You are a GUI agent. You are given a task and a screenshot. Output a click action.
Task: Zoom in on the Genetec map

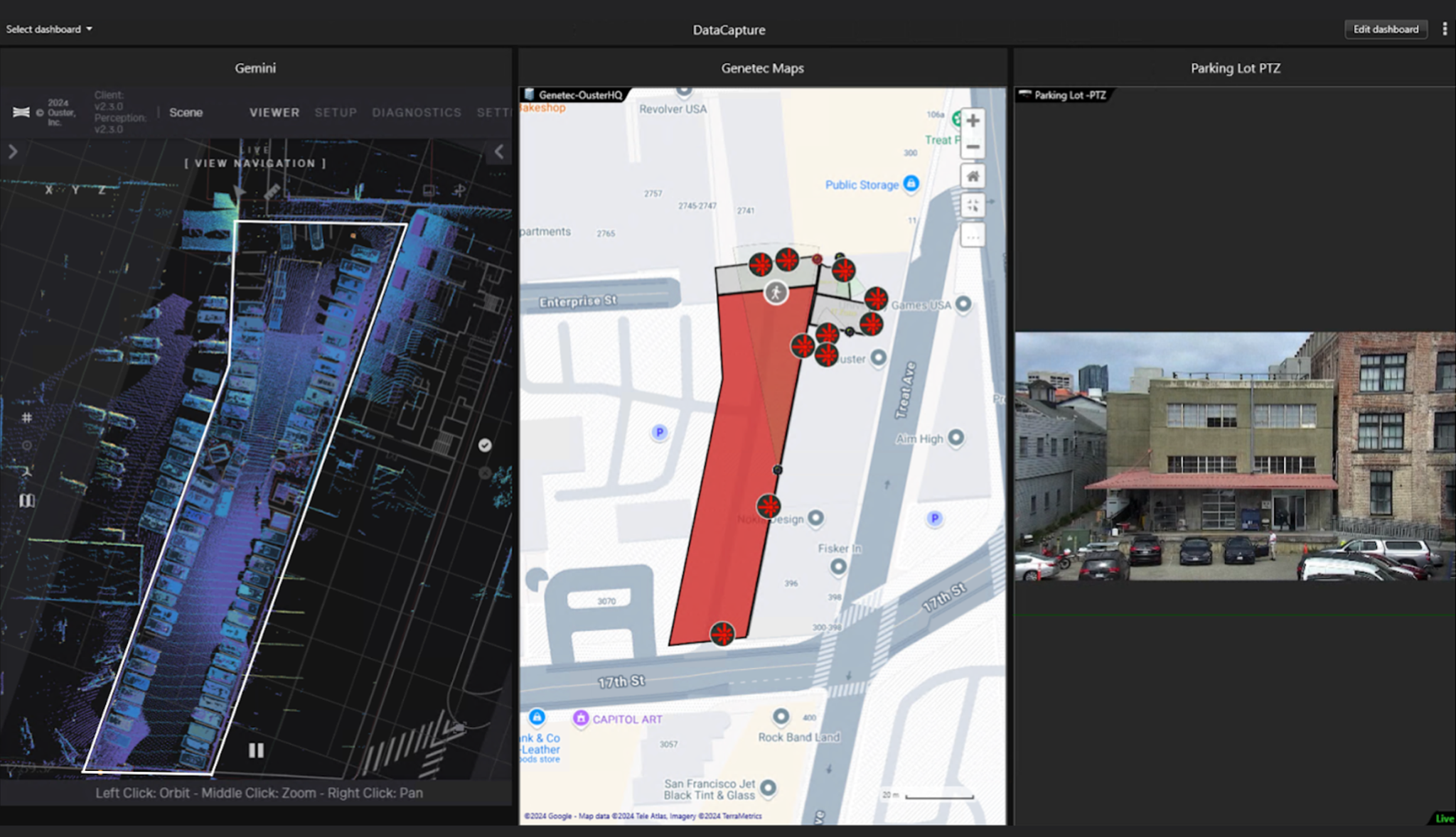tap(973, 121)
